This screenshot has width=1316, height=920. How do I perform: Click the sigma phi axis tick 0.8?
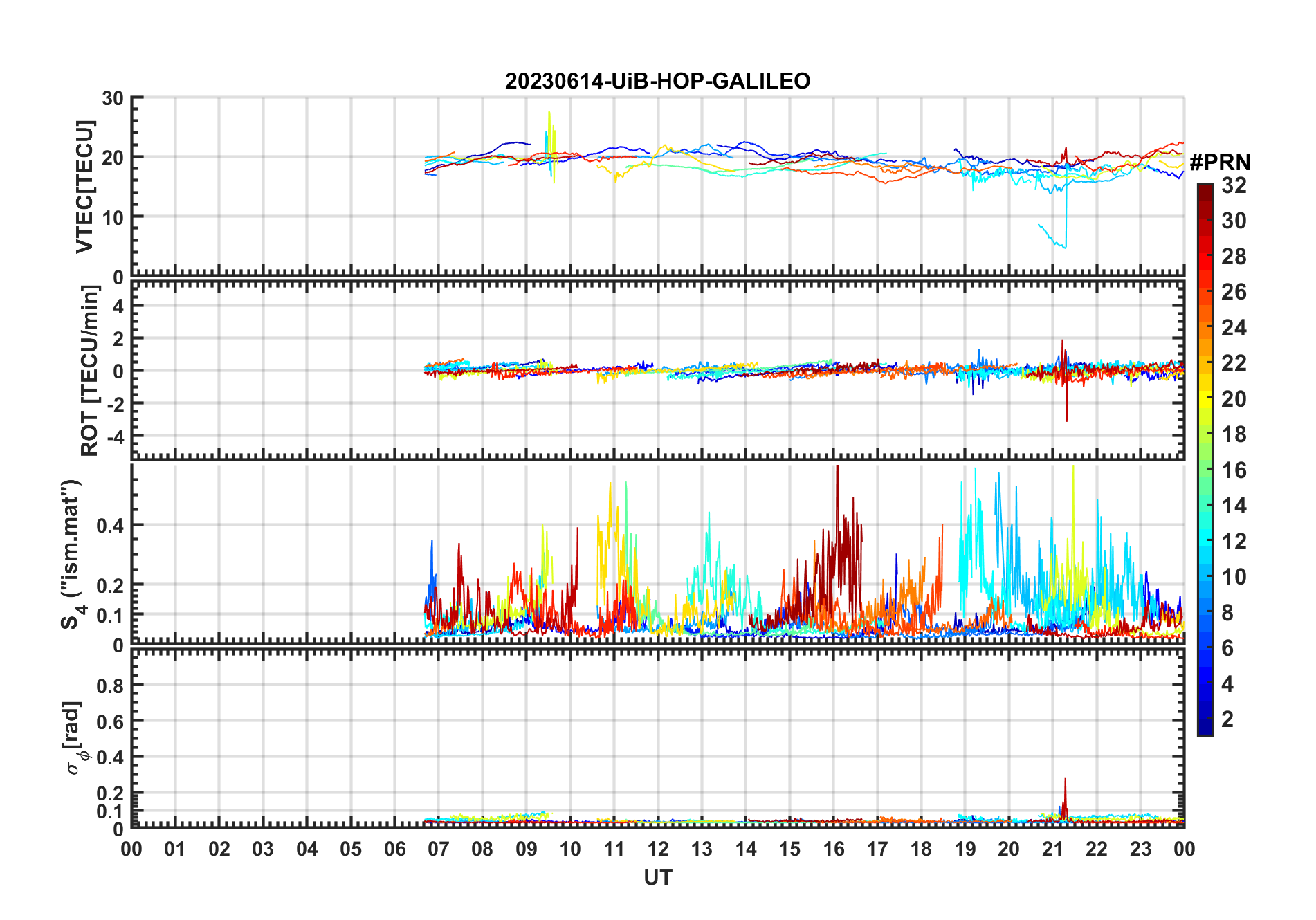(110, 686)
